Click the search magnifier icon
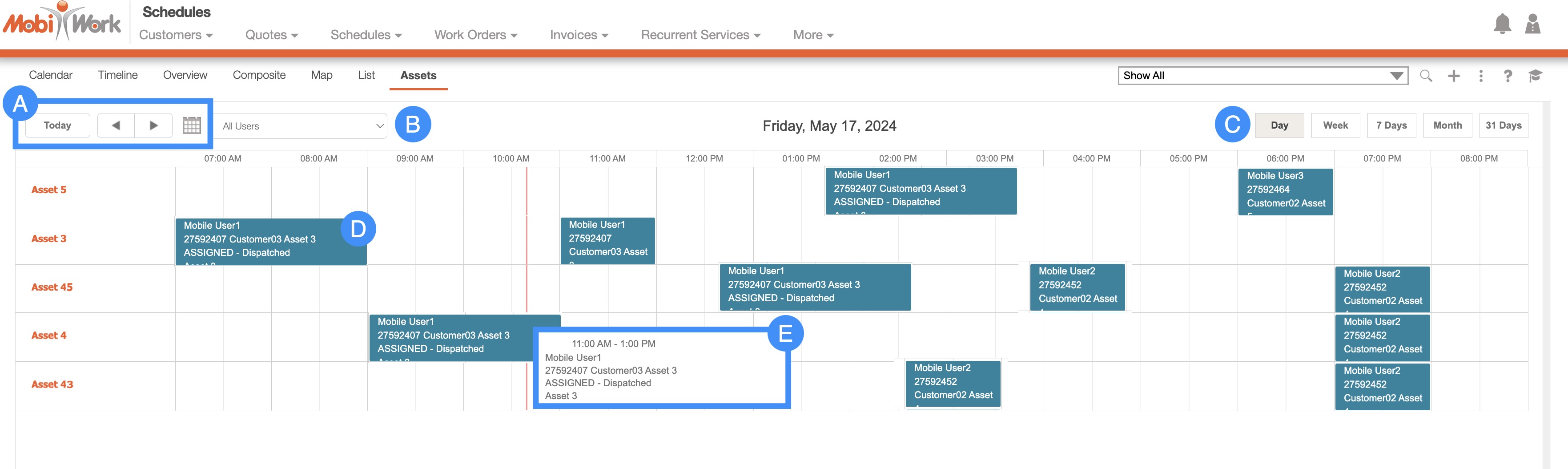1568x469 pixels. click(1426, 76)
